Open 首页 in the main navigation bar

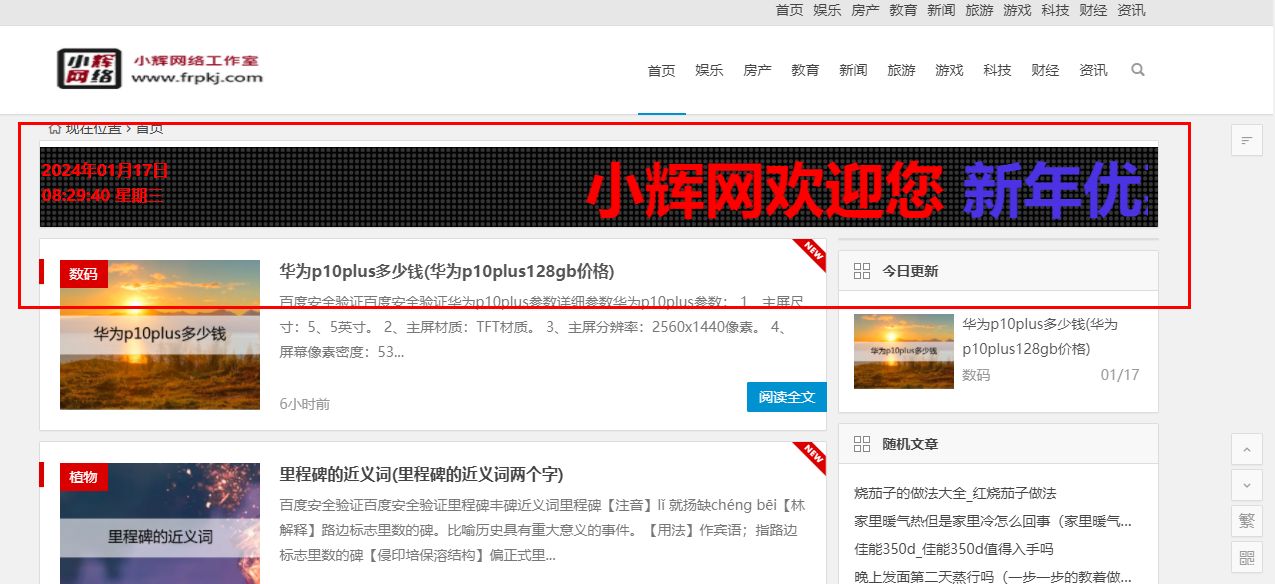pyautogui.click(x=661, y=70)
